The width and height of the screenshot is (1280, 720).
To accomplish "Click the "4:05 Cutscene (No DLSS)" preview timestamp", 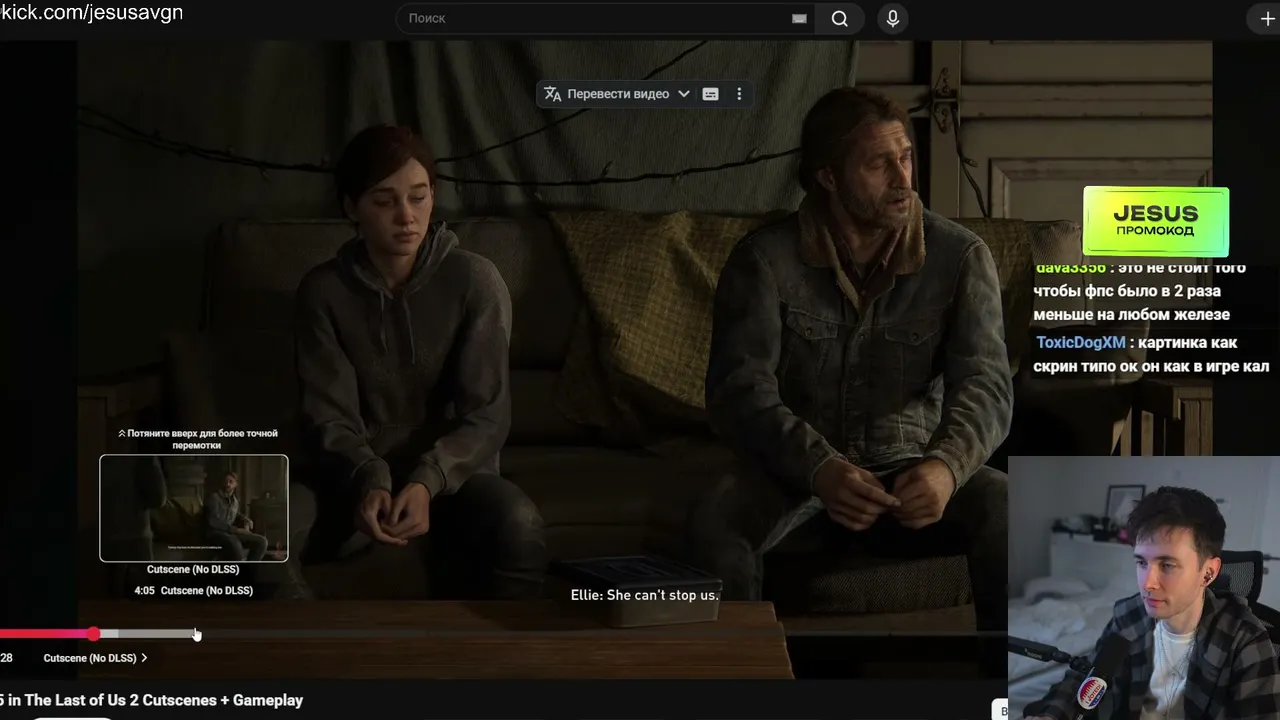I will click(x=194, y=590).
